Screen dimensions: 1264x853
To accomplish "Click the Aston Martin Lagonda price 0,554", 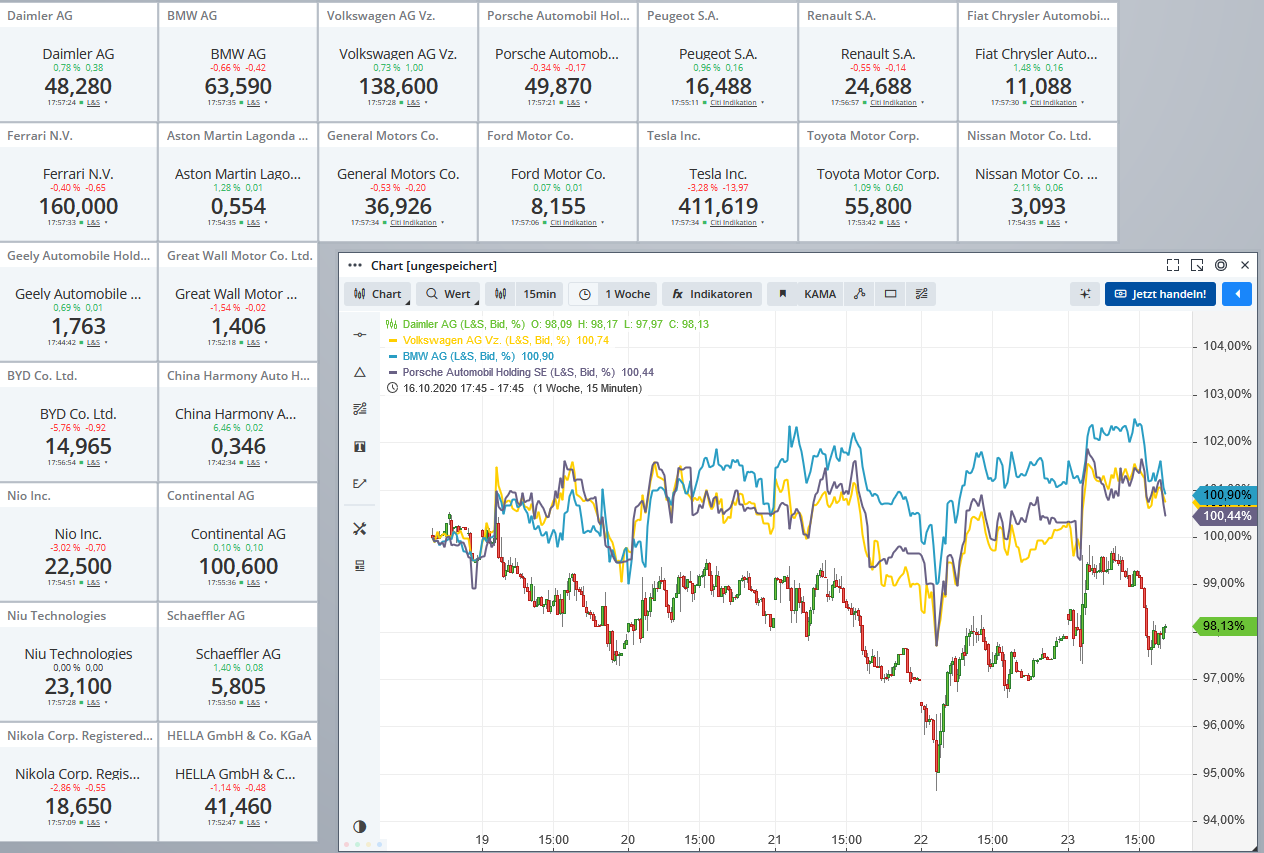I will pyautogui.click(x=238, y=206).
